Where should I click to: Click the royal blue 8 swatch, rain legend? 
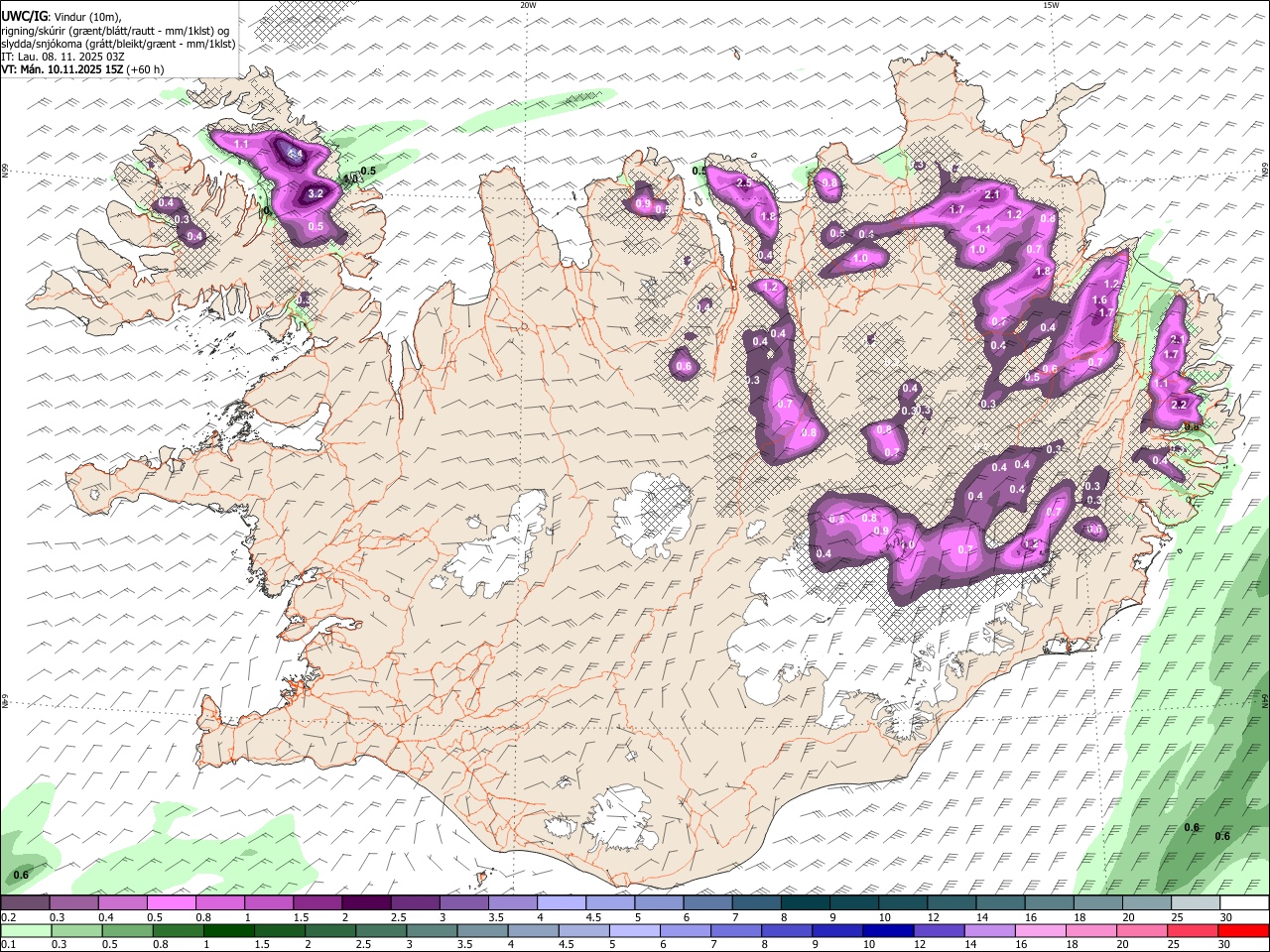pyautogui.click(x=786, y=931)
